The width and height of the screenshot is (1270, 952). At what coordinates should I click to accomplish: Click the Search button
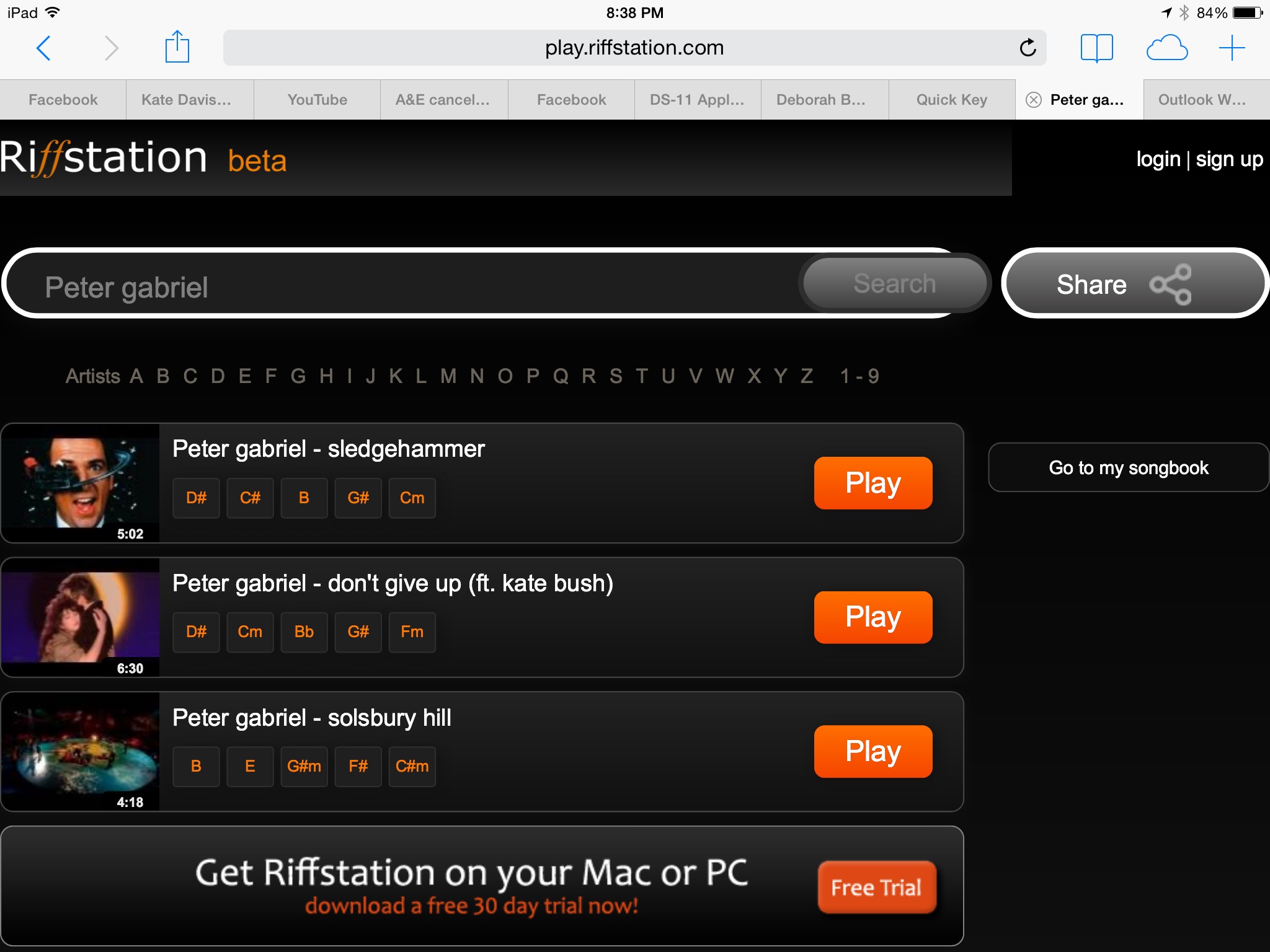(x=894, y=283)
